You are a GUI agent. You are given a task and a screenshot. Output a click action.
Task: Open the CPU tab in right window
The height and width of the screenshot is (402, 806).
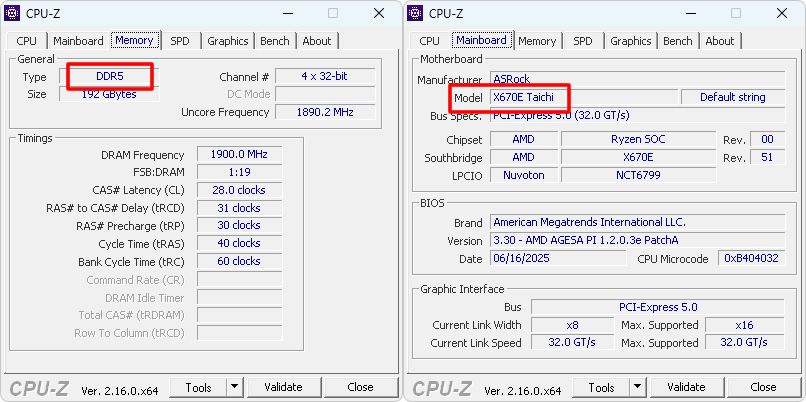pos(430,41)
